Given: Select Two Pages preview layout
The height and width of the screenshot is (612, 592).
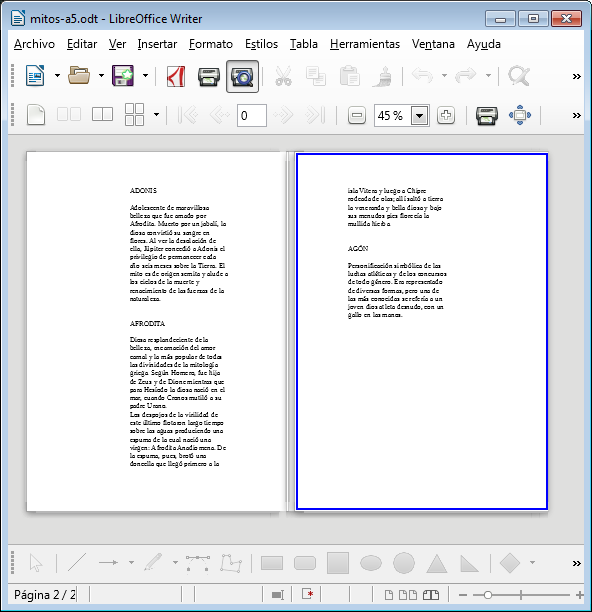Looking at the screenshot, I should 69,115.
